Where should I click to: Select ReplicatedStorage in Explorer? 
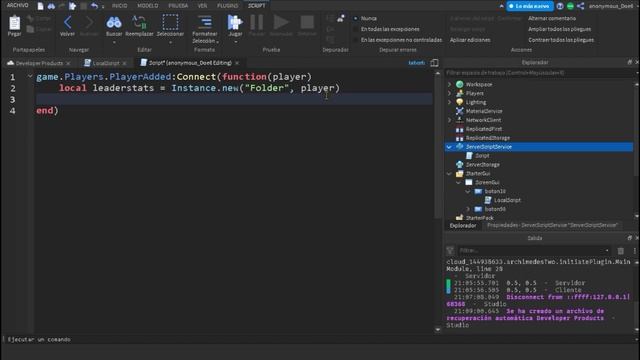(x=488, y=138)
